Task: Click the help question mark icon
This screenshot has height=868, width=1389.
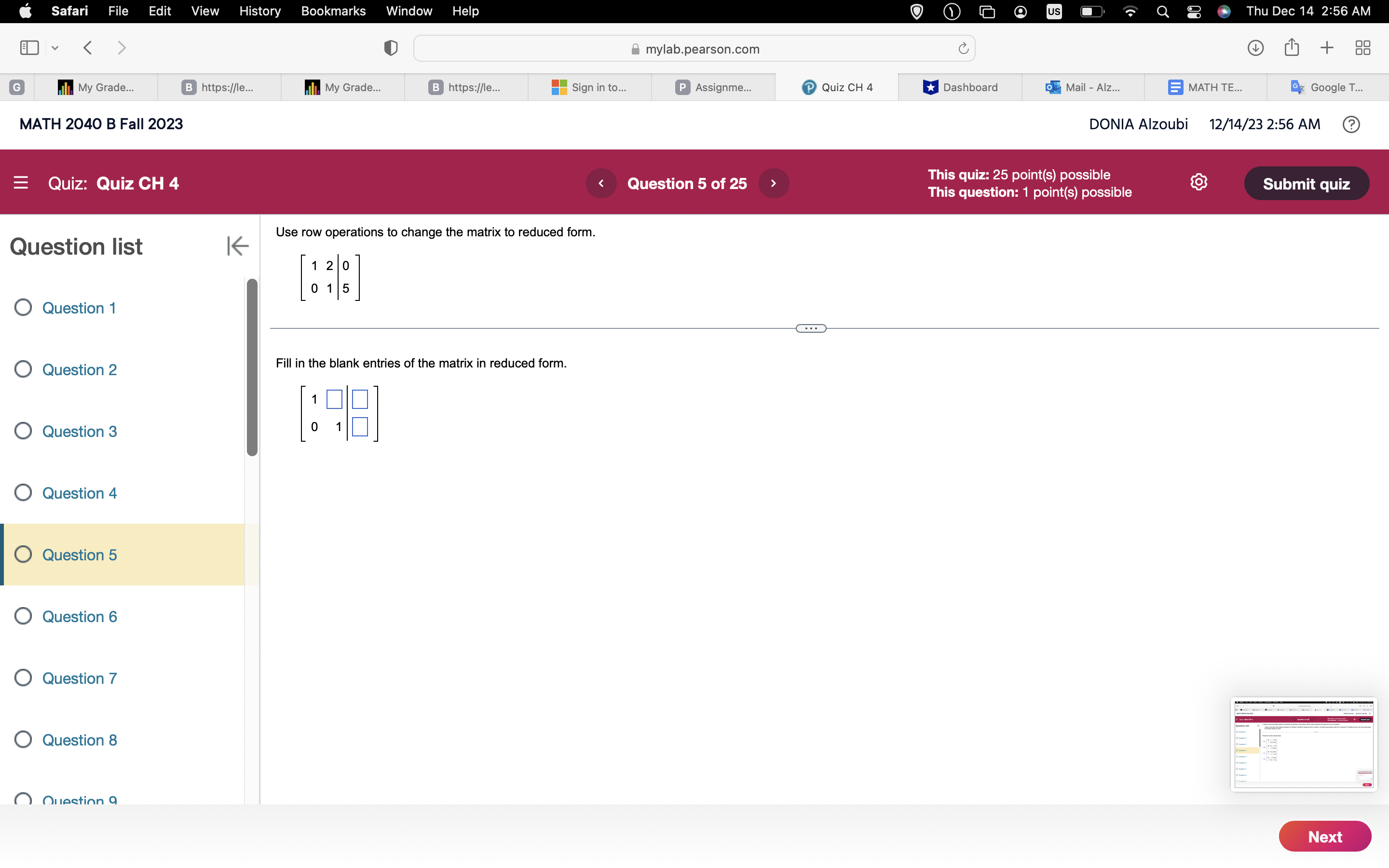Action: [x=1351, y=124]
